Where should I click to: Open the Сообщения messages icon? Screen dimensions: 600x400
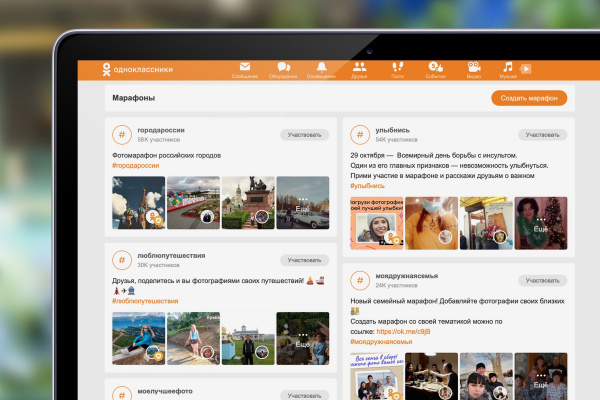click(x=245, y=68)
